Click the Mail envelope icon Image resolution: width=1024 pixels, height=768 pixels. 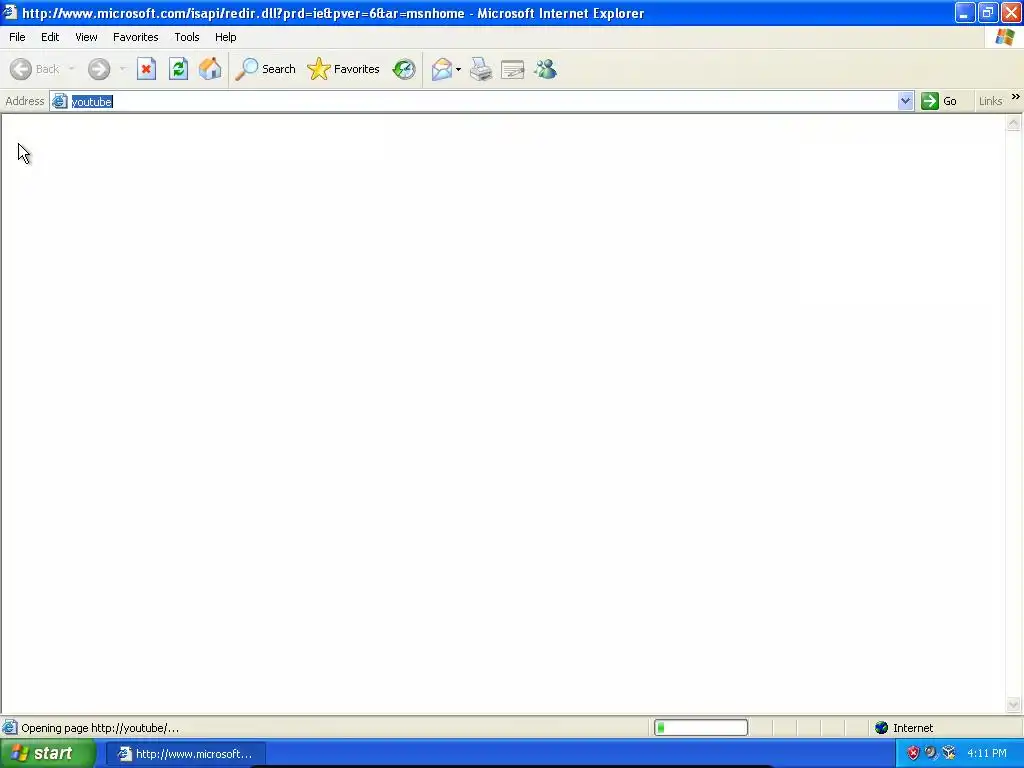pyautogui.click(x=442, y=69)
